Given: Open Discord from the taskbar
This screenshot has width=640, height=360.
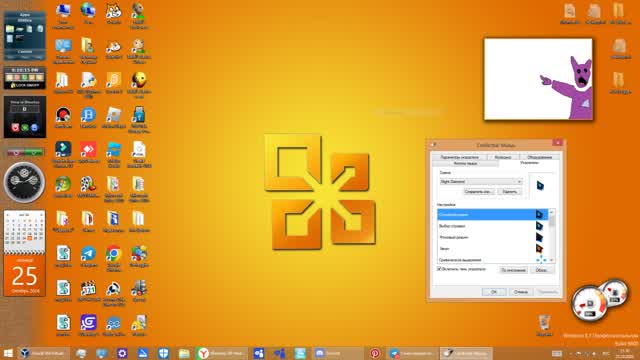Looking at the screenshot, I should click(x=338, y=353).
